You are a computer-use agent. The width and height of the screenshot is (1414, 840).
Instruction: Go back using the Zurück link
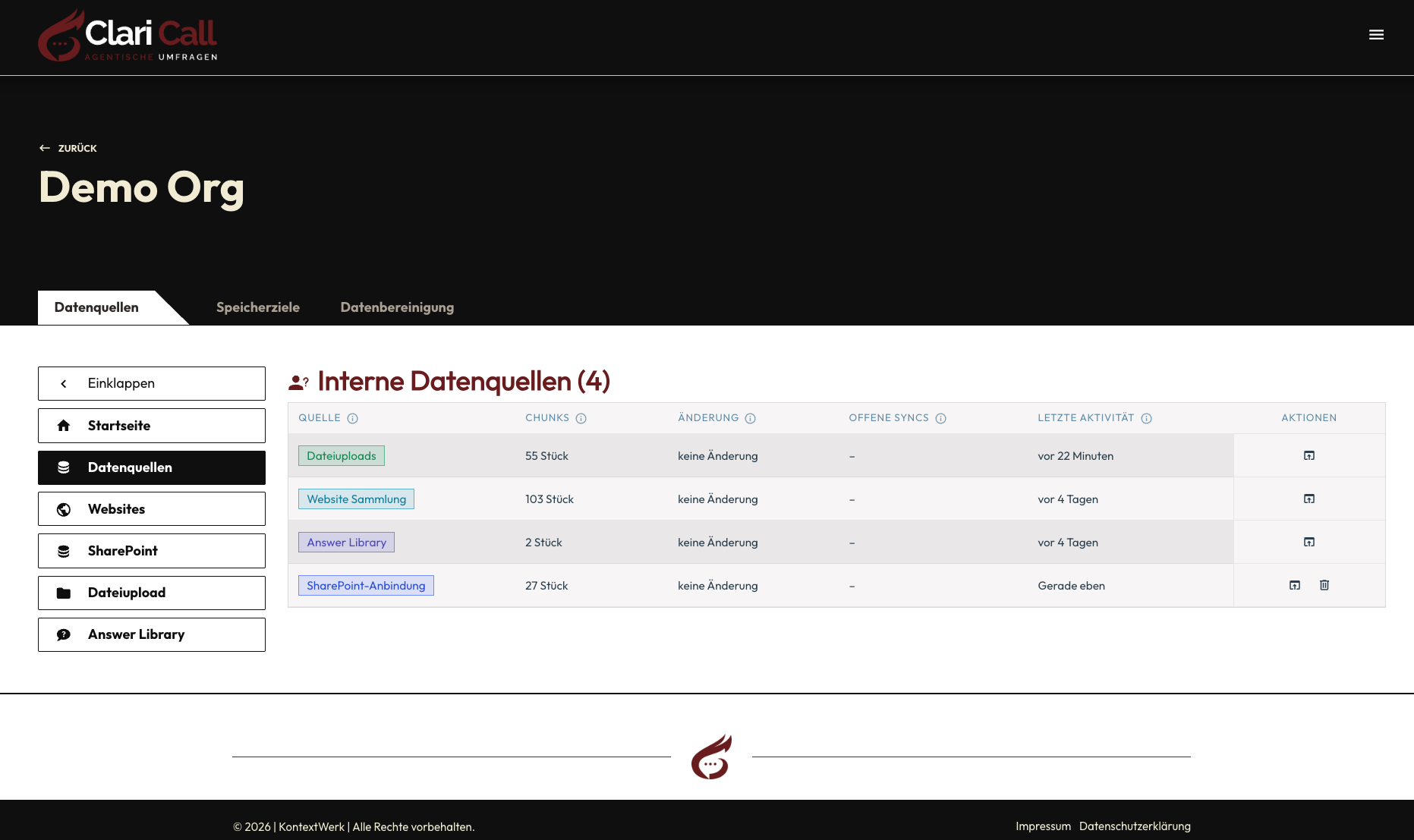(68, 148)
